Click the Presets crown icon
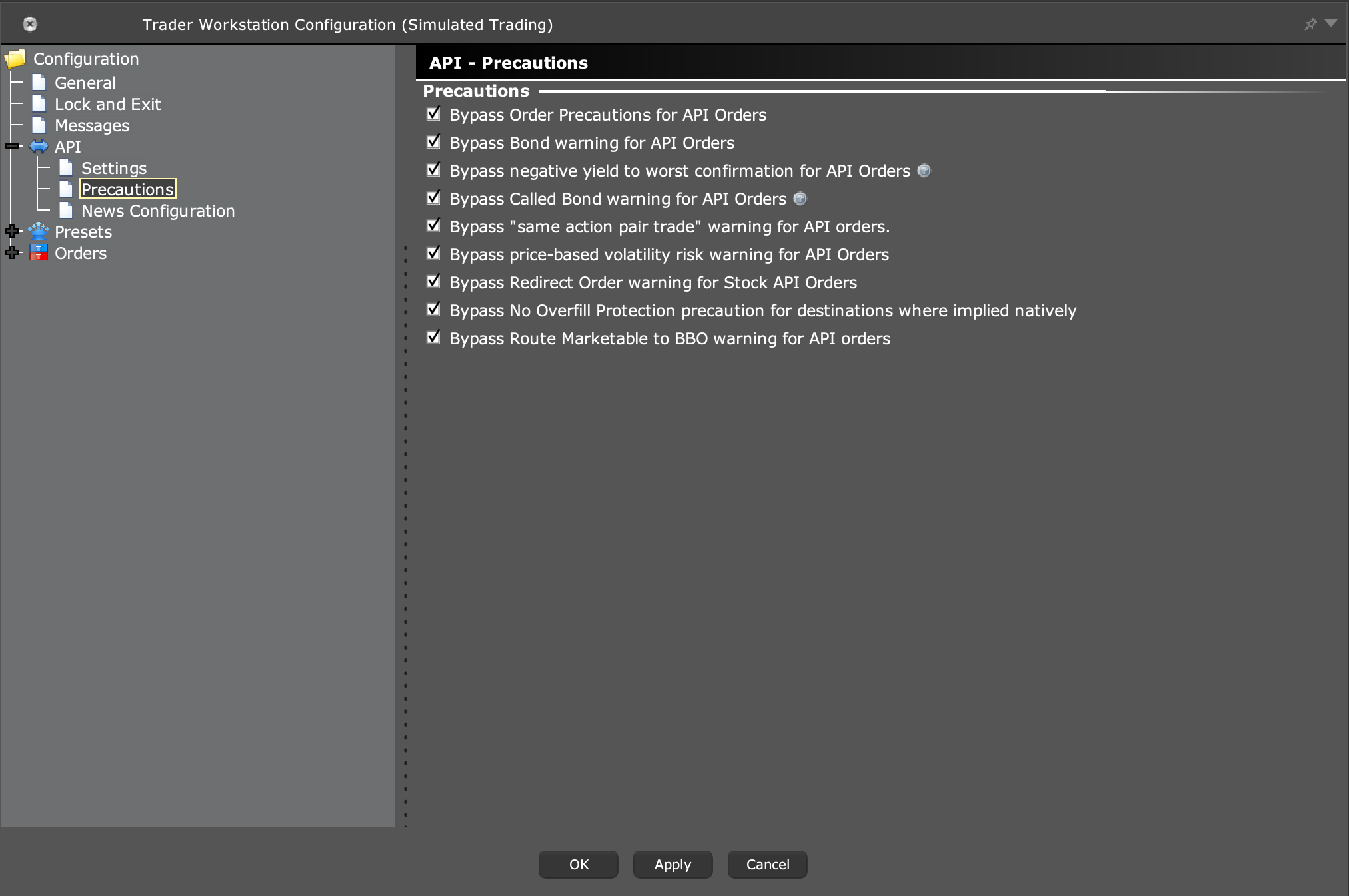 click(x=39, y=232)
